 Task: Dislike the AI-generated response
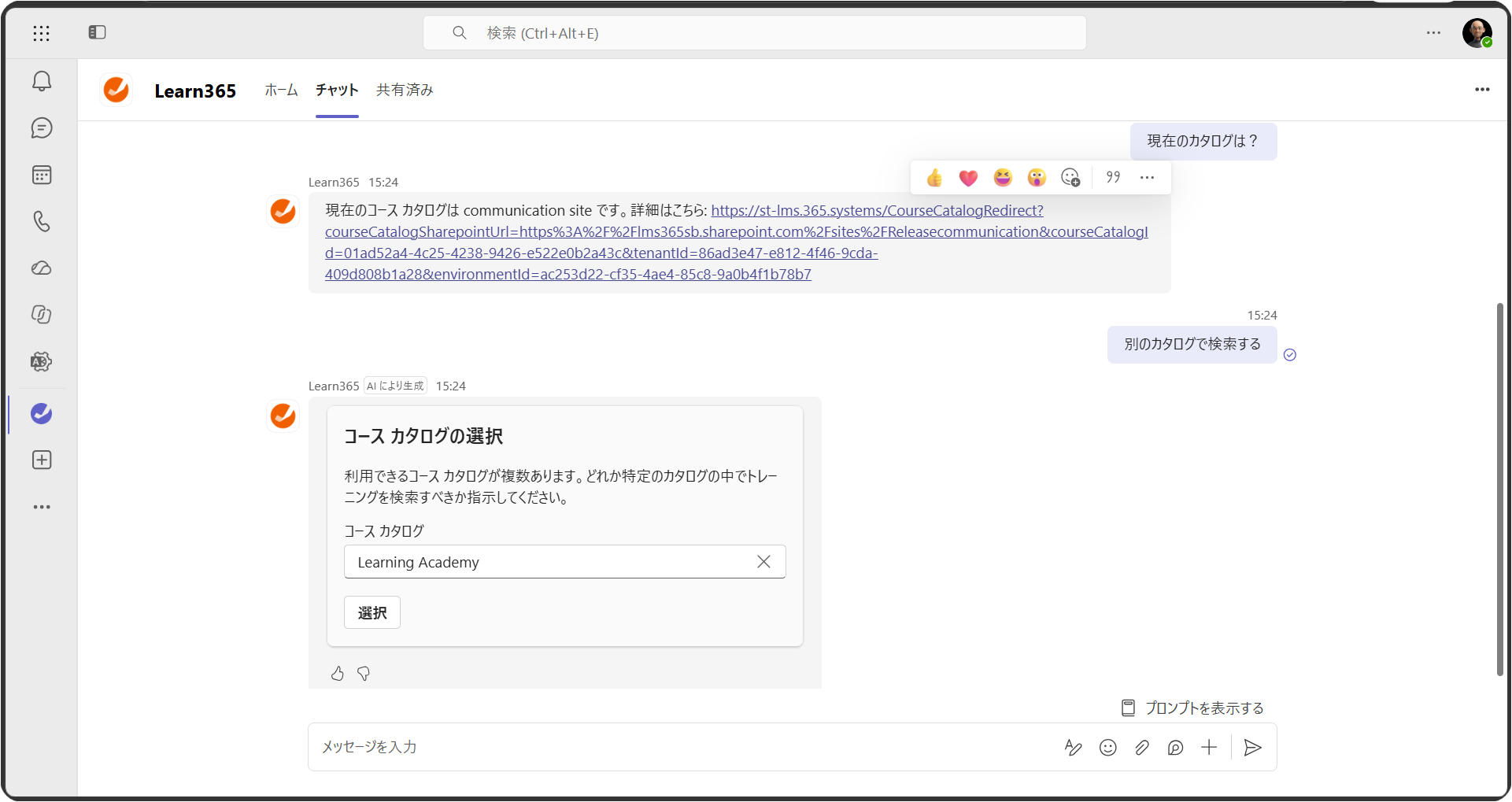[364, 674]
